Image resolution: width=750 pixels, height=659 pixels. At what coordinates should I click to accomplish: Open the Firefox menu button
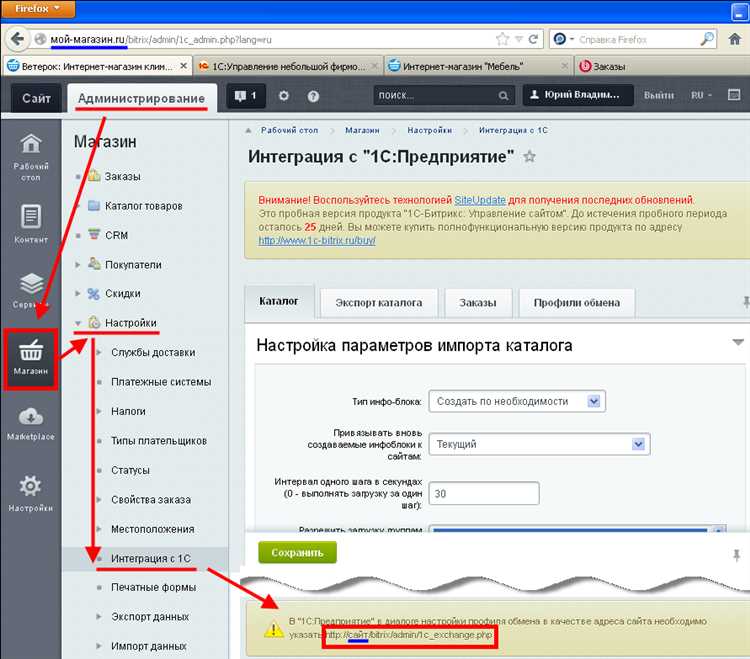(x=38, y=9)
